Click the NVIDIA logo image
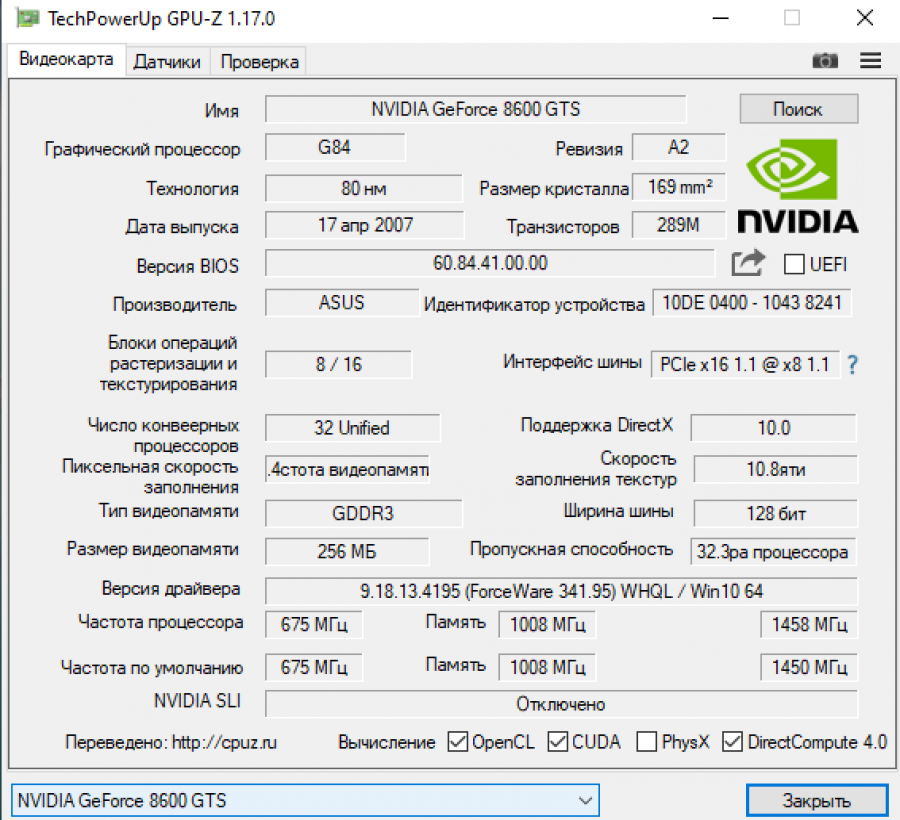This screenshot has height=820, width=900. [x=797, y=187]
